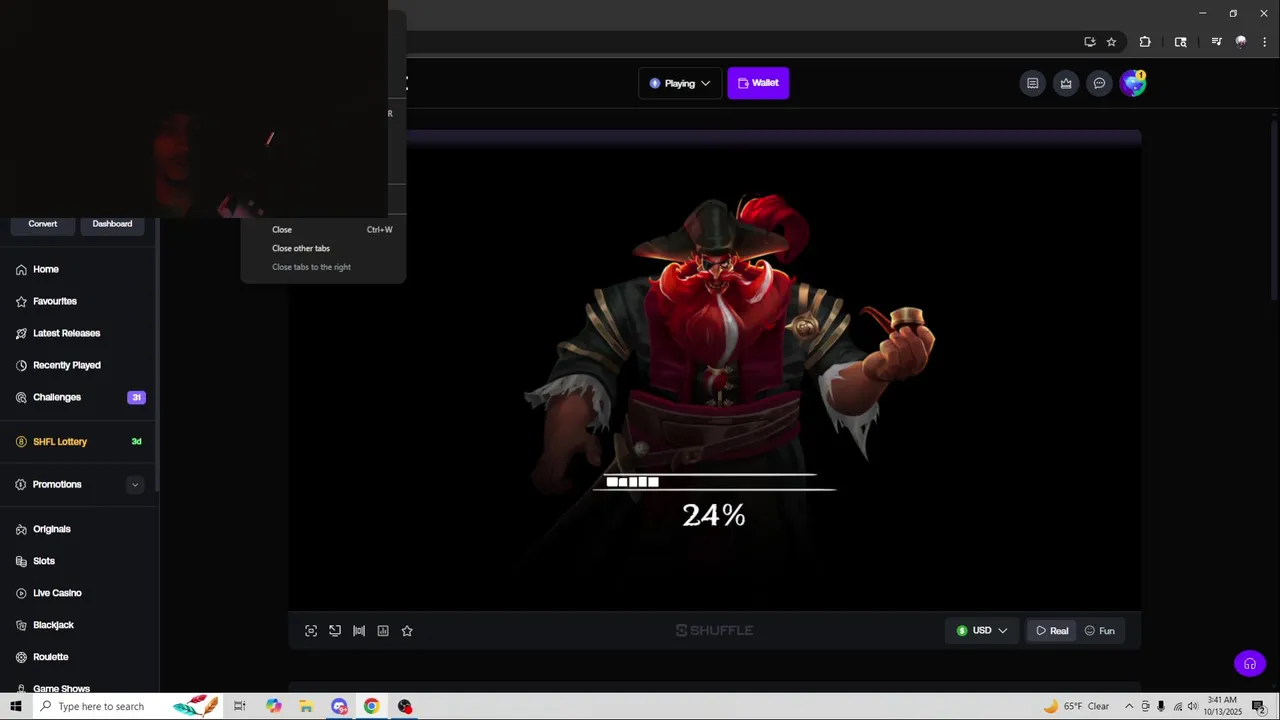1280x720 pixels.
Task: Switch to Chrome in taskbar
Action: click(x=372, y=706)
